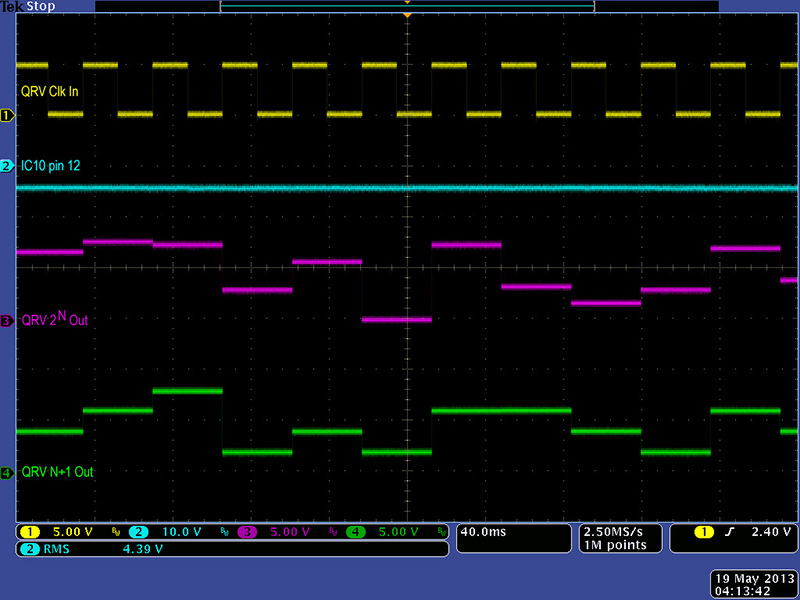Toggle the magenta channel 3 badge
Screen dimensions: 800x600
tap(247, 531)
